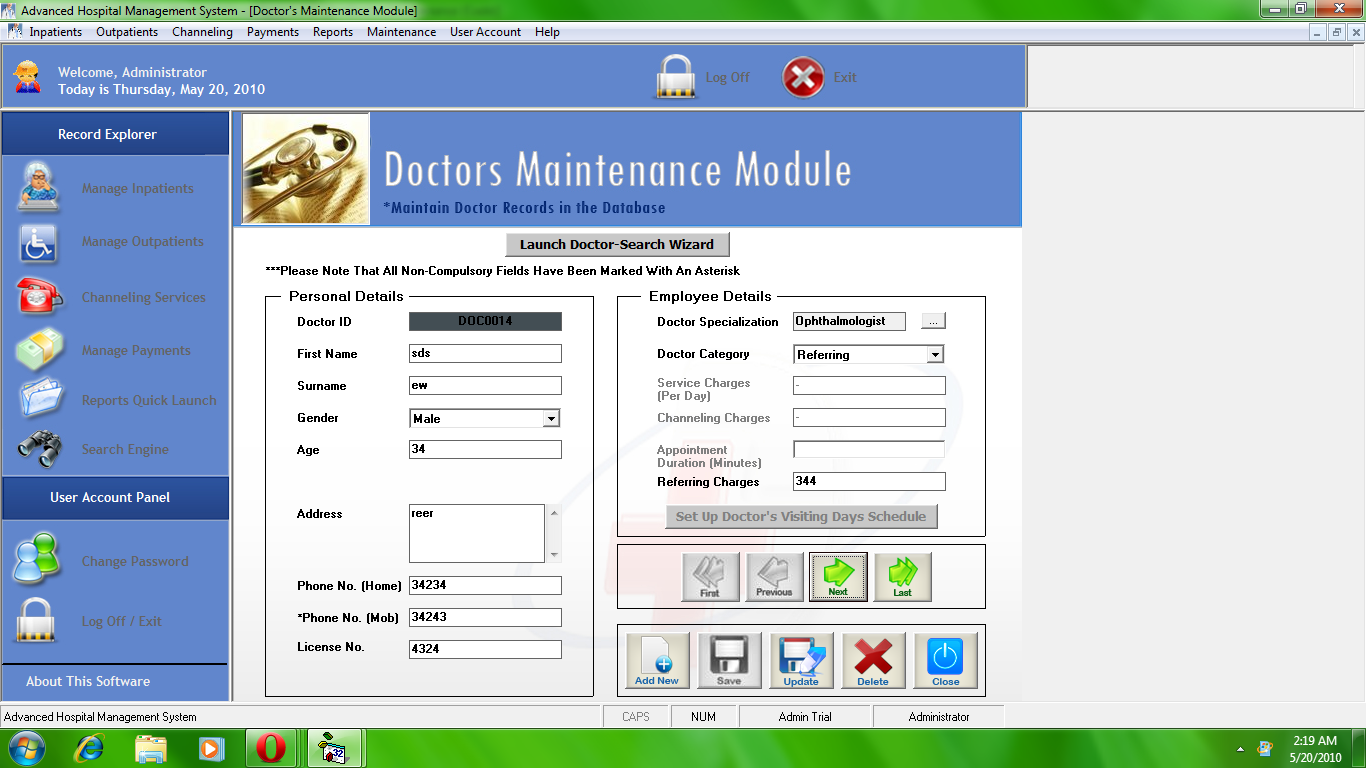Expand the Doctor Category dropdown
Screen dimensions: 1366x768
(935, 354)
